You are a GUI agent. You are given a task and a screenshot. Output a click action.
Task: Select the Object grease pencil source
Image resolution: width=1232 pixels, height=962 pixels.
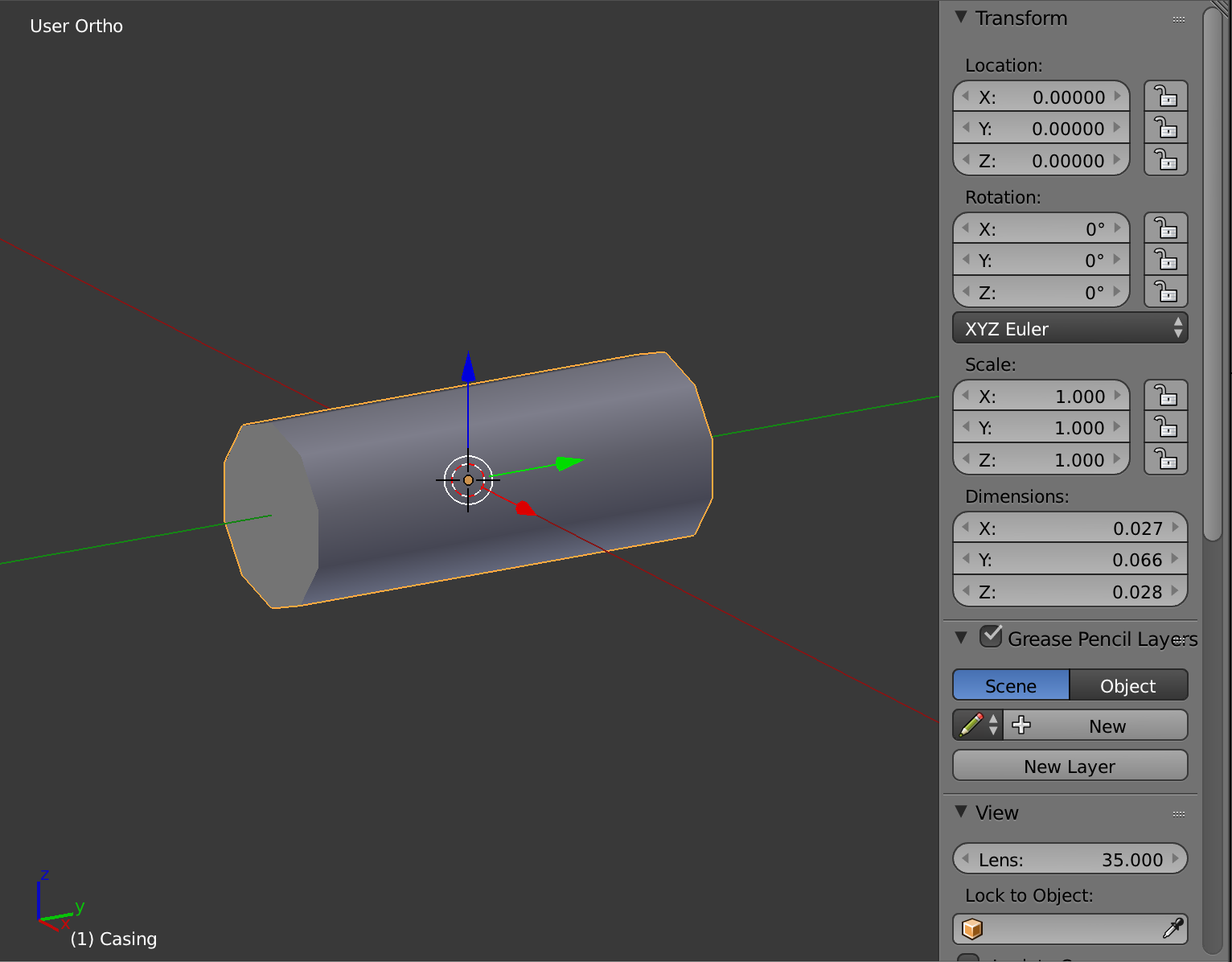[x=1128, y=685]
